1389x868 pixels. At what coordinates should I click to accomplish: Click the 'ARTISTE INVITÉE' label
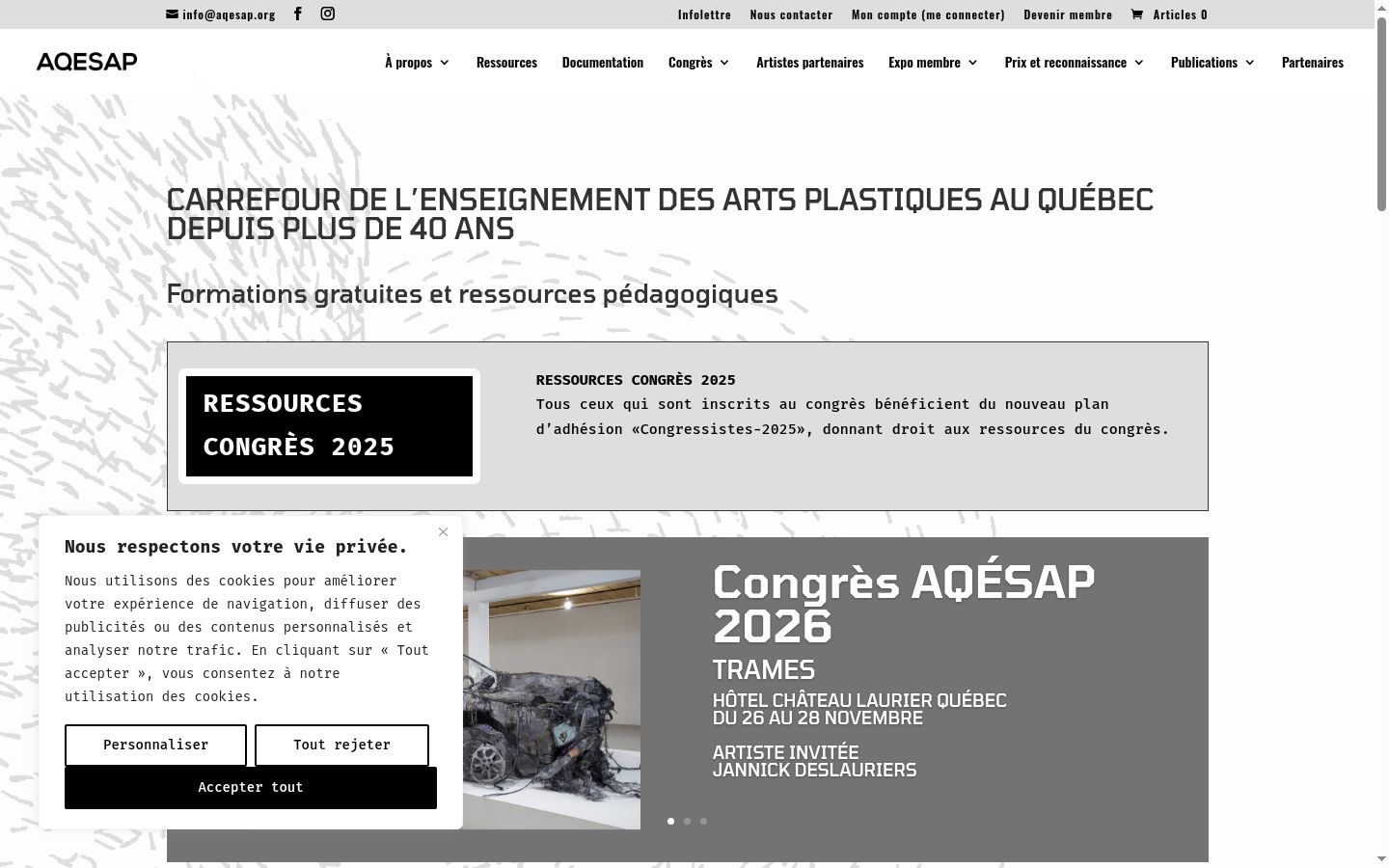click(785, 753)
